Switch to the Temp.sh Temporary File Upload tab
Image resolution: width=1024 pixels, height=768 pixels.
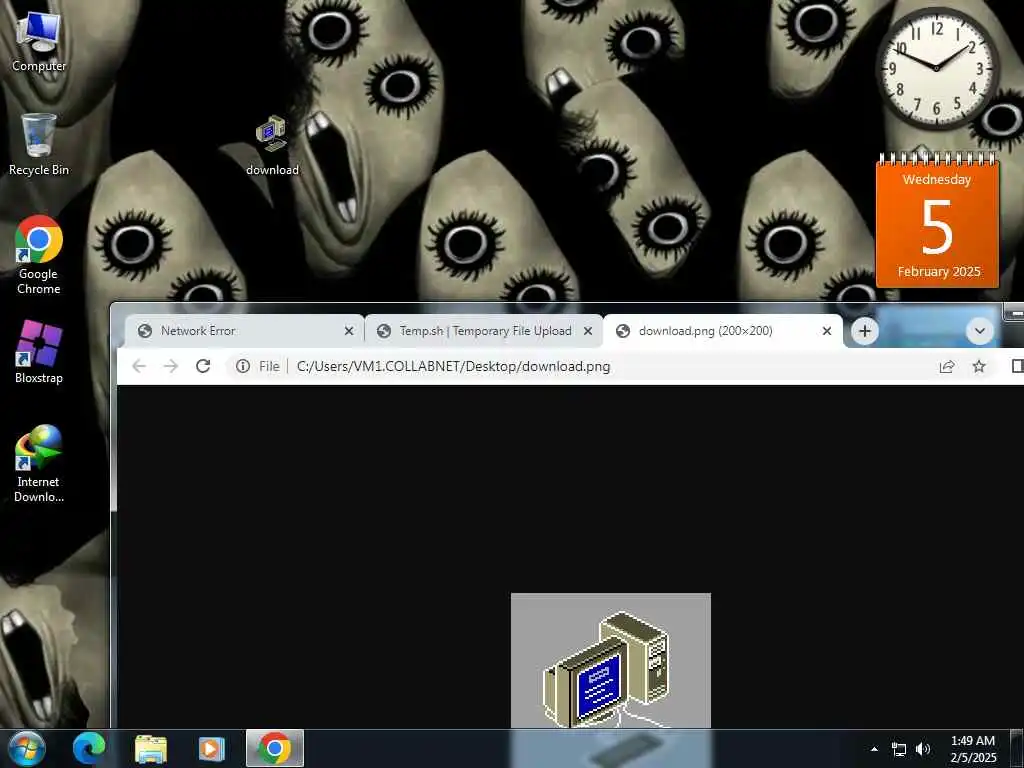tap(484, 331)
